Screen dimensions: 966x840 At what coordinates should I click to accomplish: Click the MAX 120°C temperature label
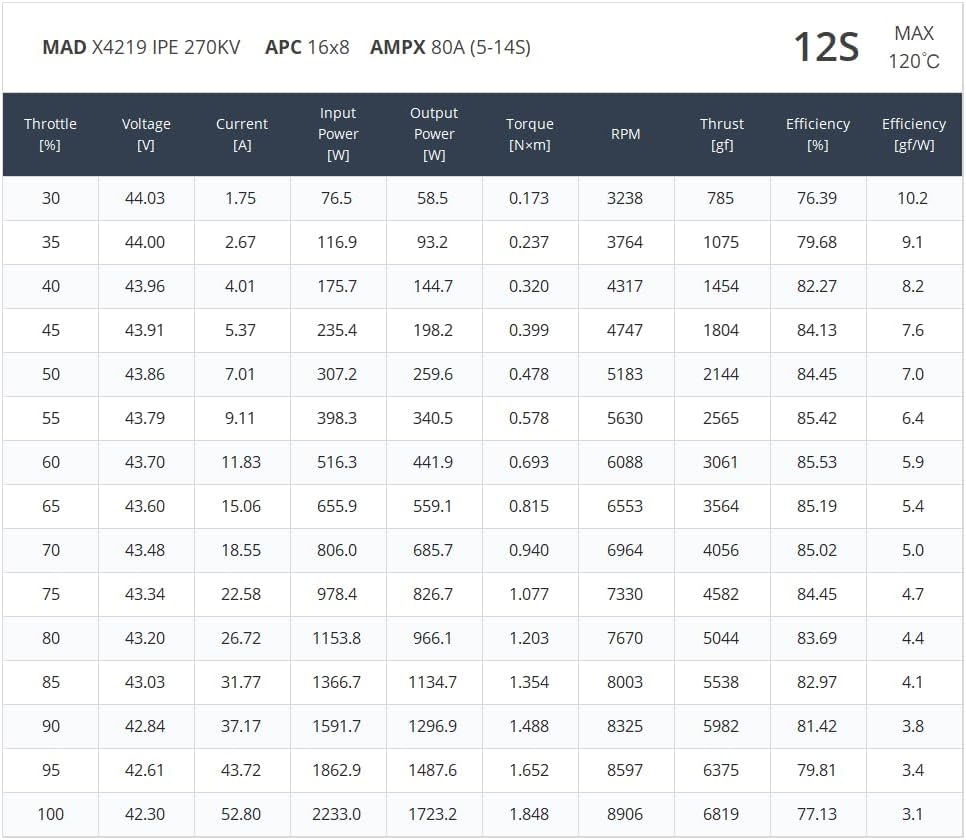click(x=914, y=47)
